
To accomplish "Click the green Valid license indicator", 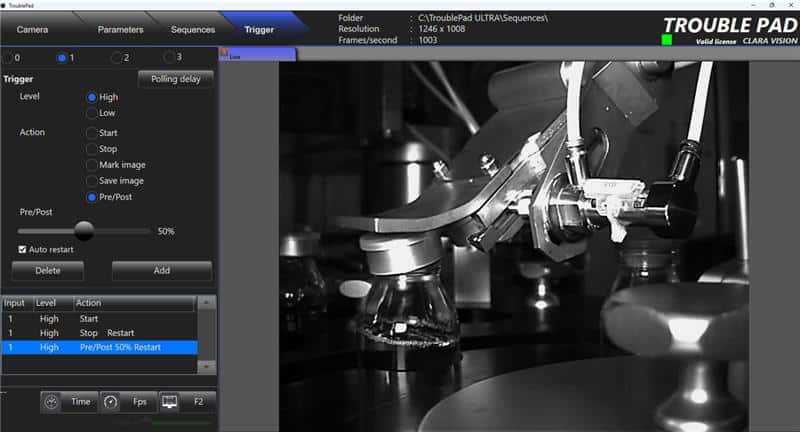I will (666, 40).
